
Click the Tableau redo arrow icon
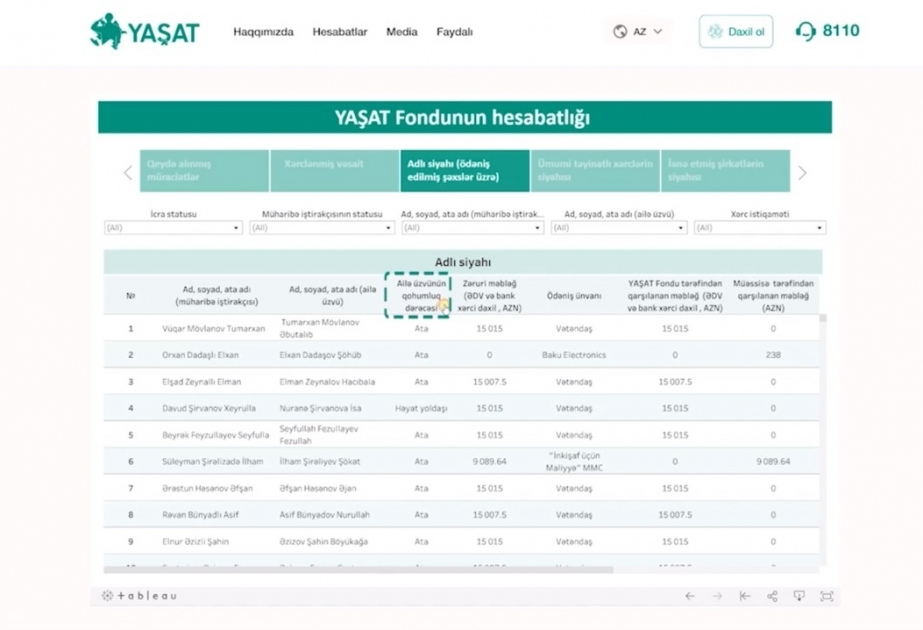click(x=717, y=596)
